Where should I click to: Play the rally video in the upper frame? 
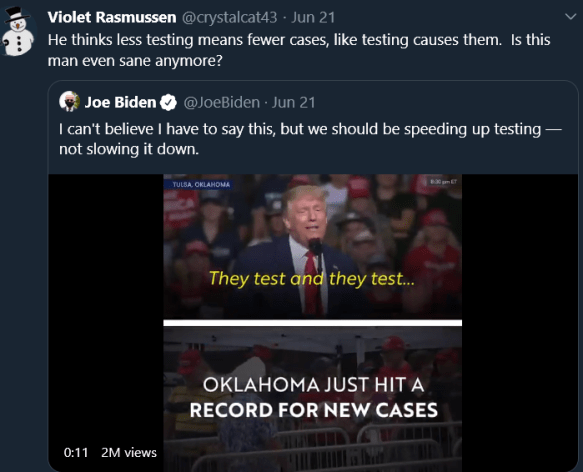313,246
